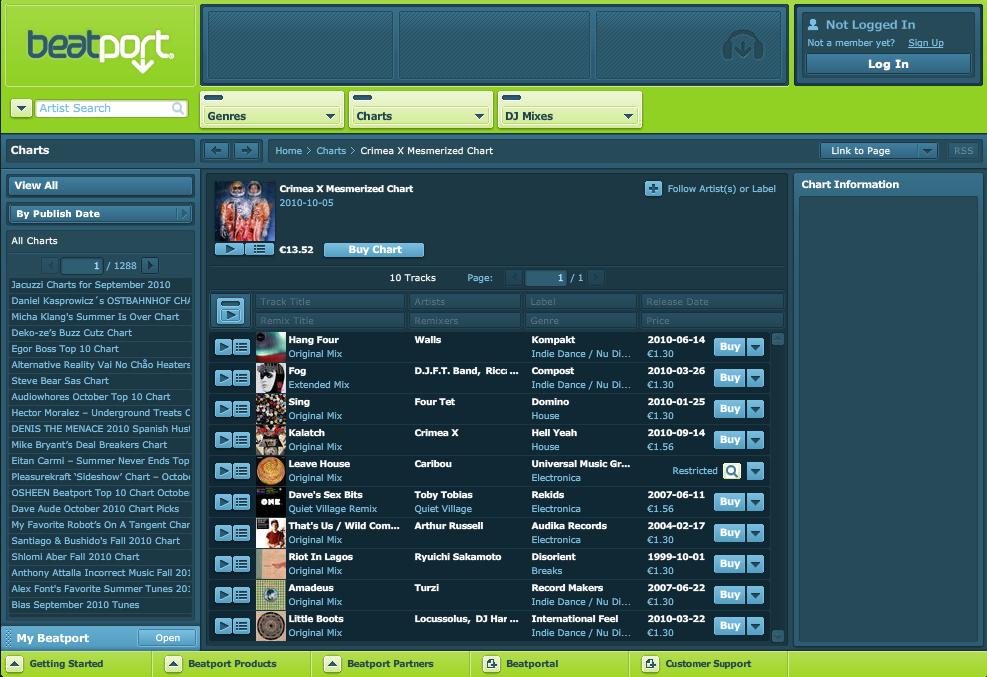Add Fog track to queue list

[242, 378]
